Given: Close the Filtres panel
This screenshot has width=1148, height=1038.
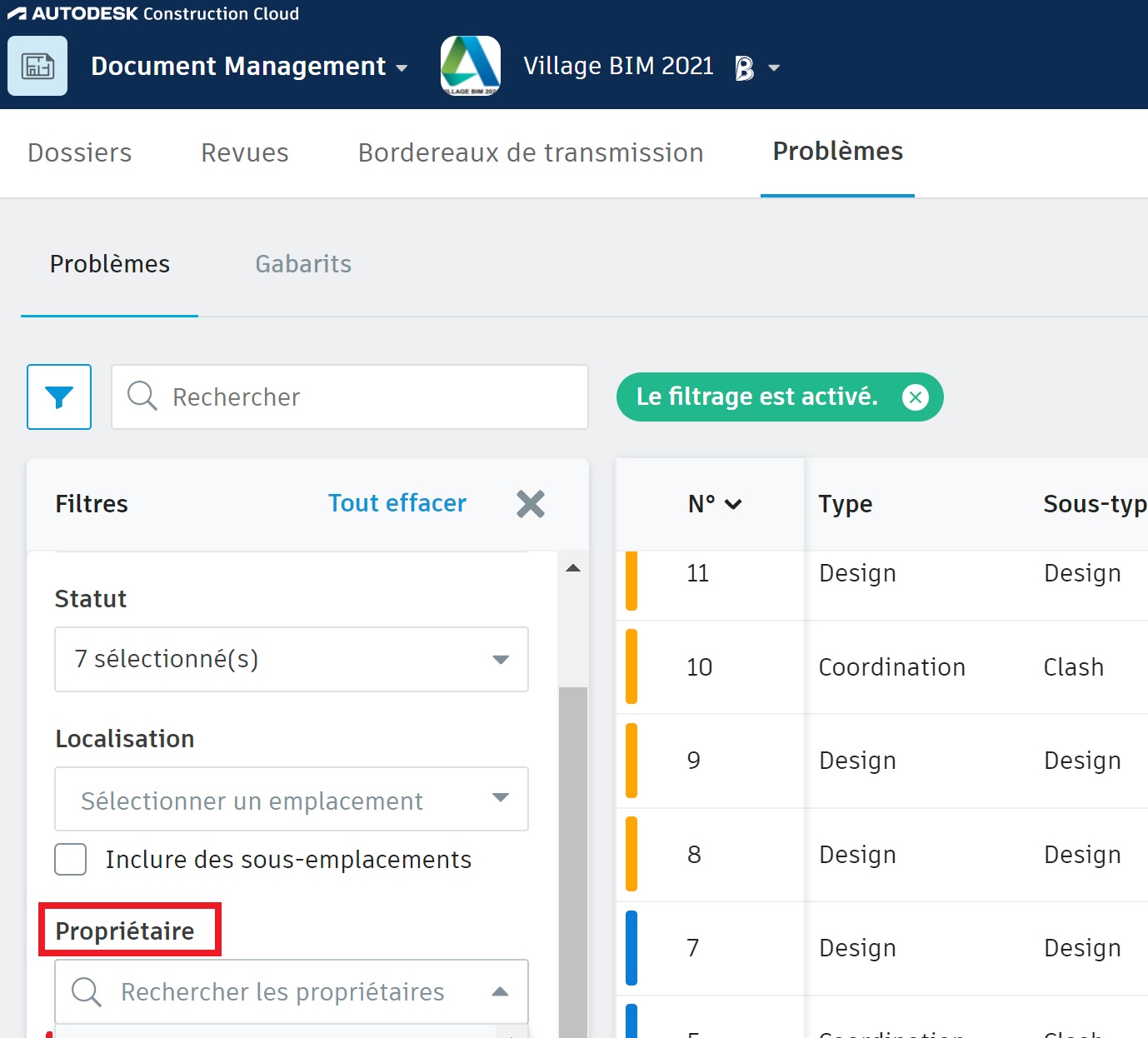Looking at the screenshot, I should pos(531,503).
